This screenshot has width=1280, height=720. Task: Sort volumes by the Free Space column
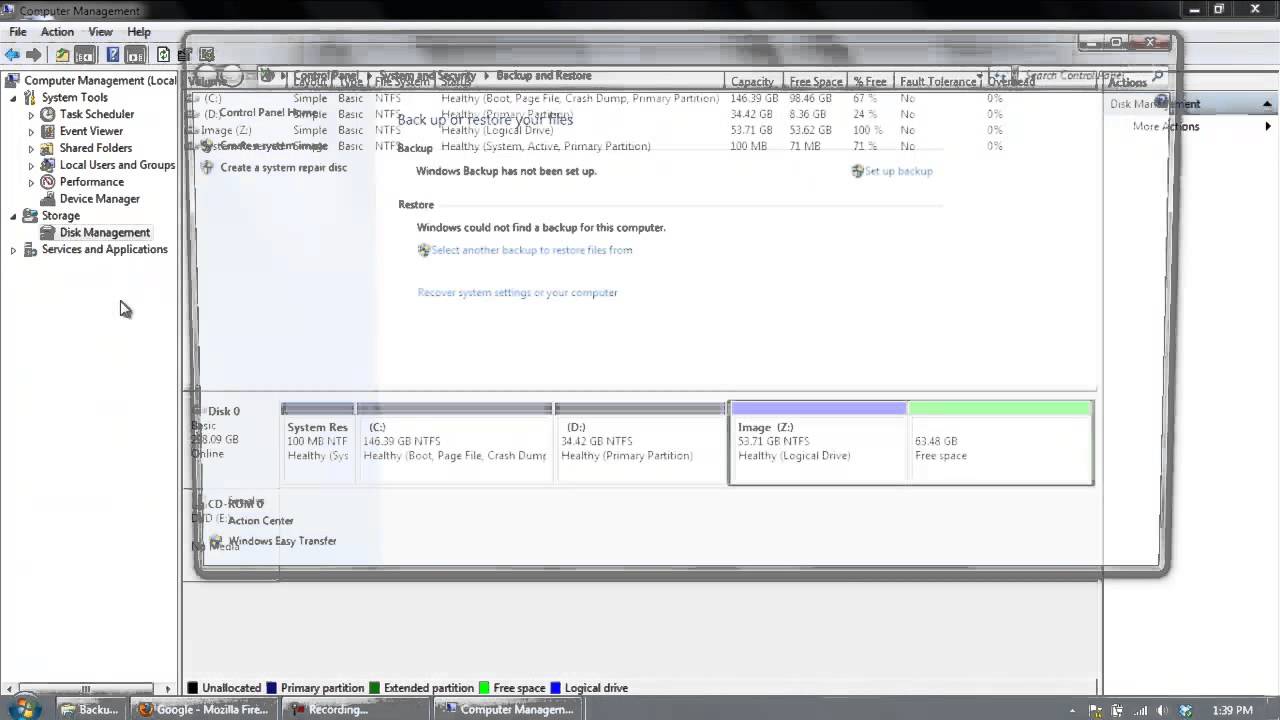(x=816, y=82)
